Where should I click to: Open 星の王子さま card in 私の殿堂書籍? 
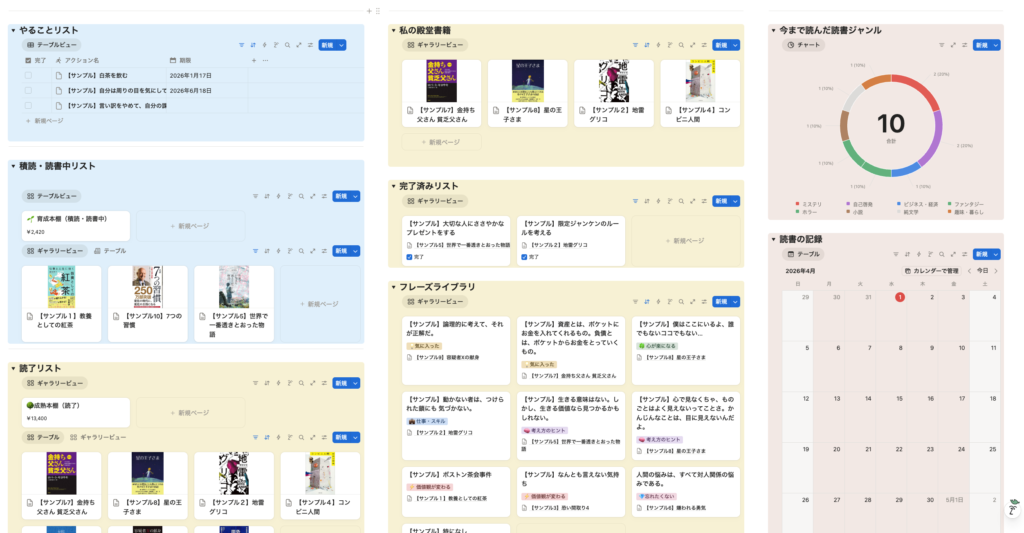point(528,94)
